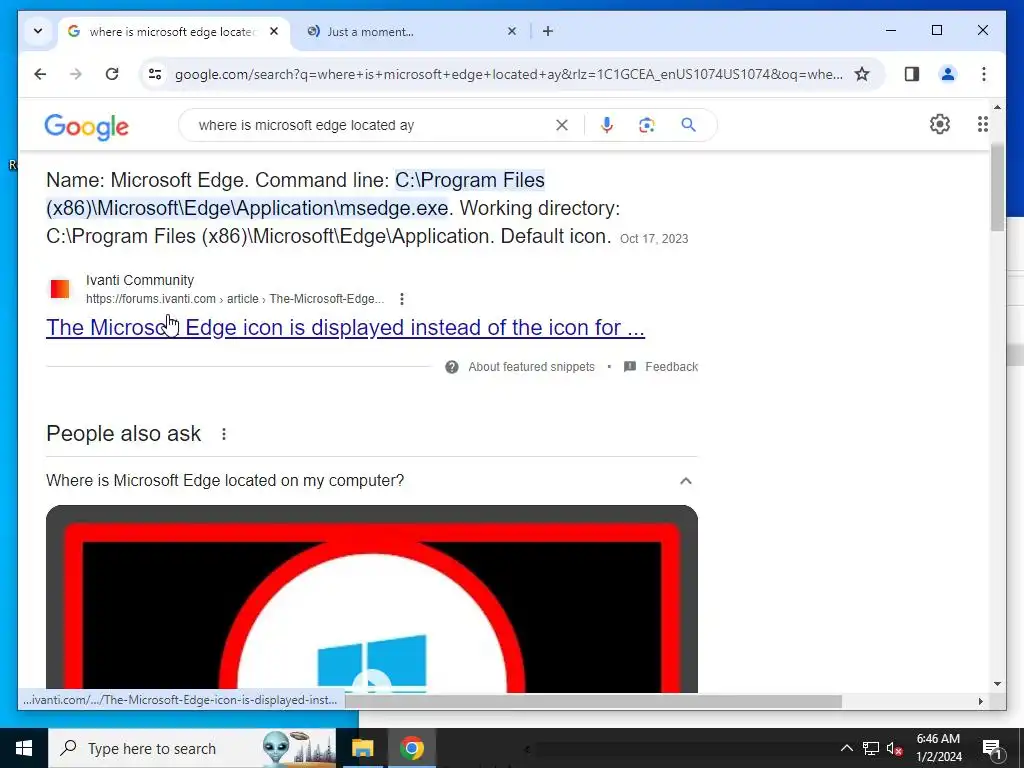Open more options for Ivanti result
This screenshot has height=768, width=1024.
[x=402, y=298]
